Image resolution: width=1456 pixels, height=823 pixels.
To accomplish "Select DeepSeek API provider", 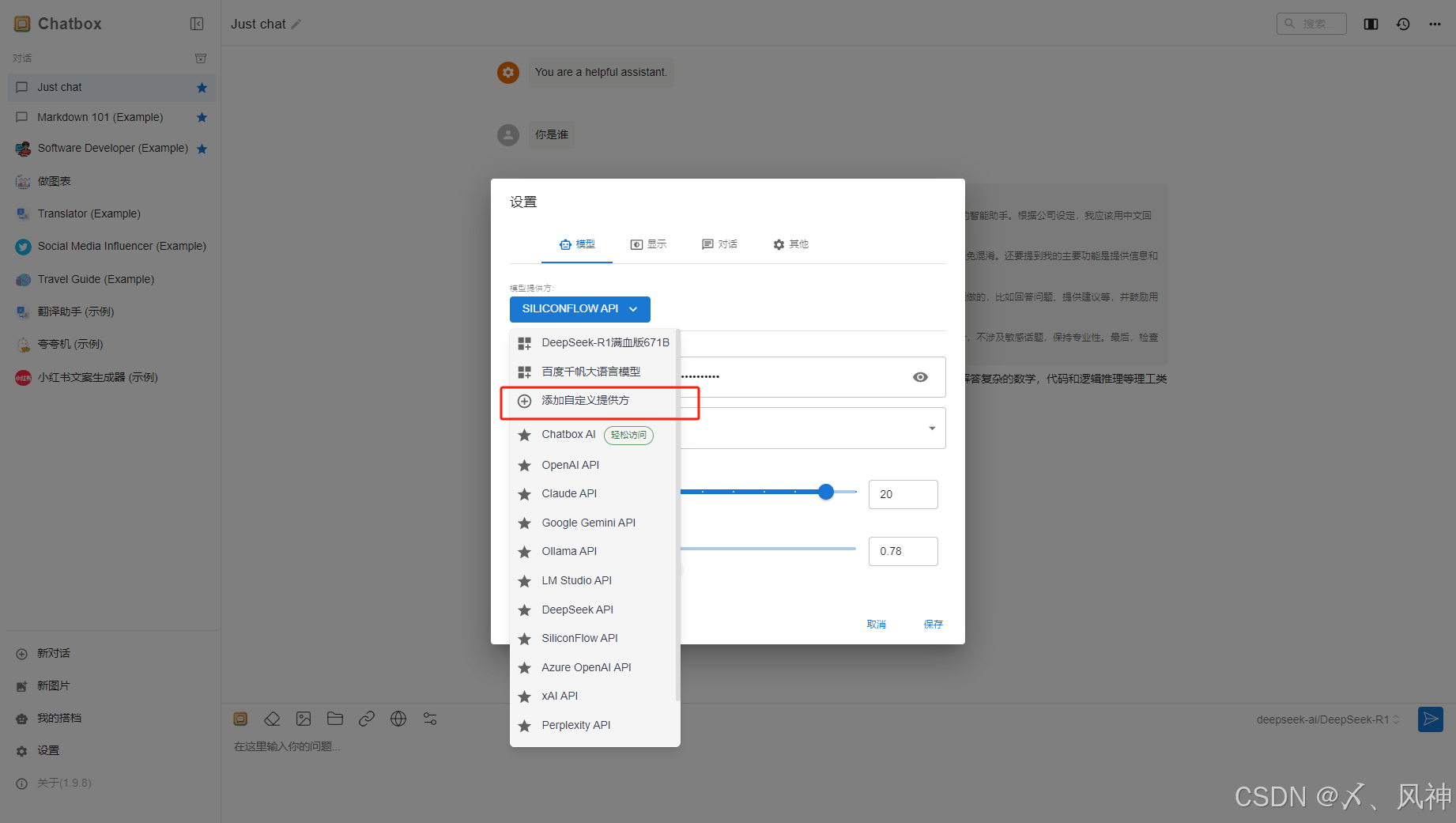I will 594,610.
